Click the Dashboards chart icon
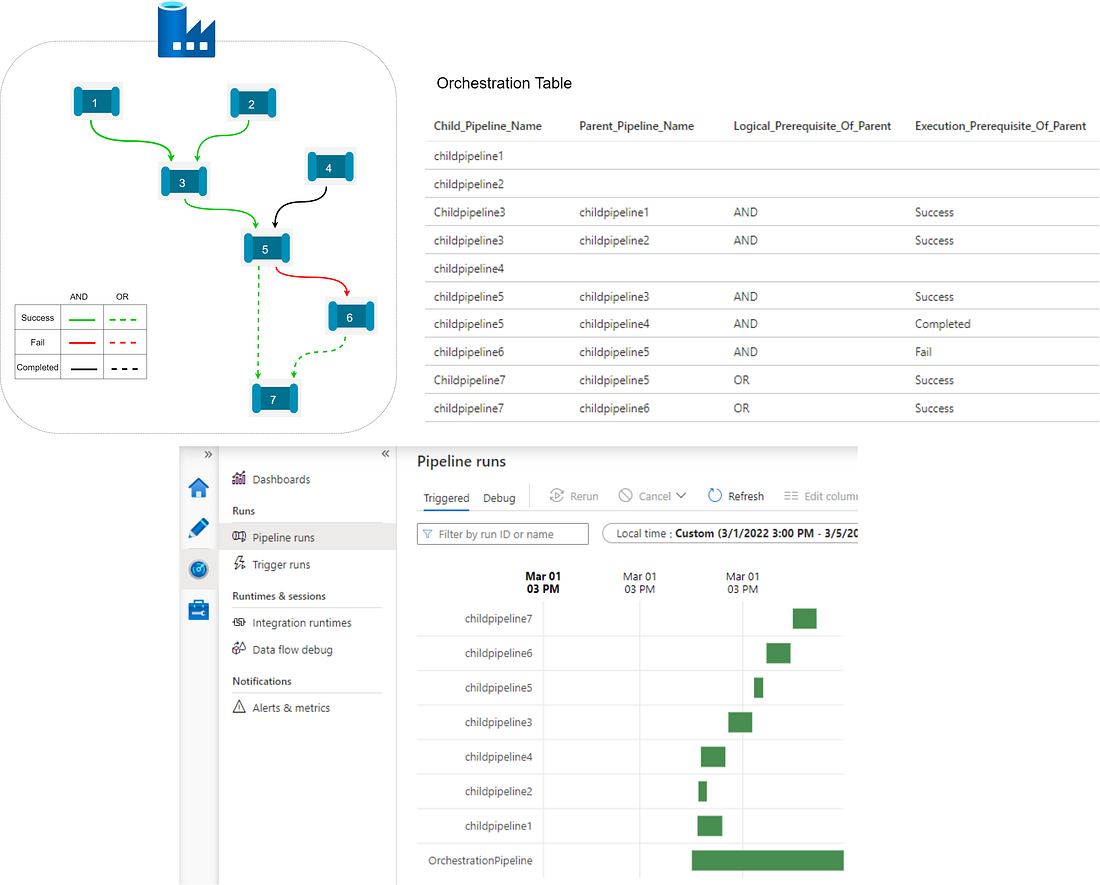This screenshot has height=885, width=1100. click(238, 478)
